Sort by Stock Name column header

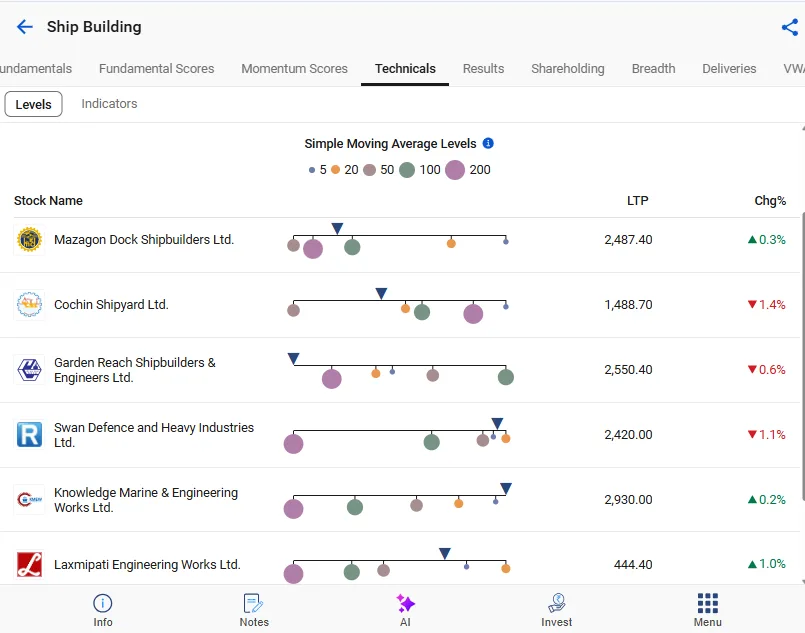[48, 201]
